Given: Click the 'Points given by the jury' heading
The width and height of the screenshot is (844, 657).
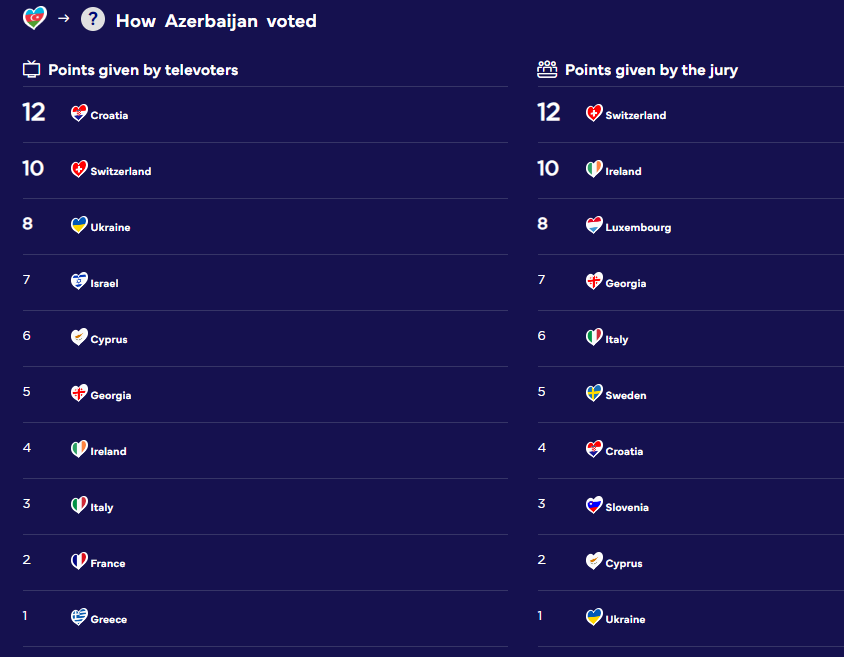Looking at the screenshot, I should [651, 70].
